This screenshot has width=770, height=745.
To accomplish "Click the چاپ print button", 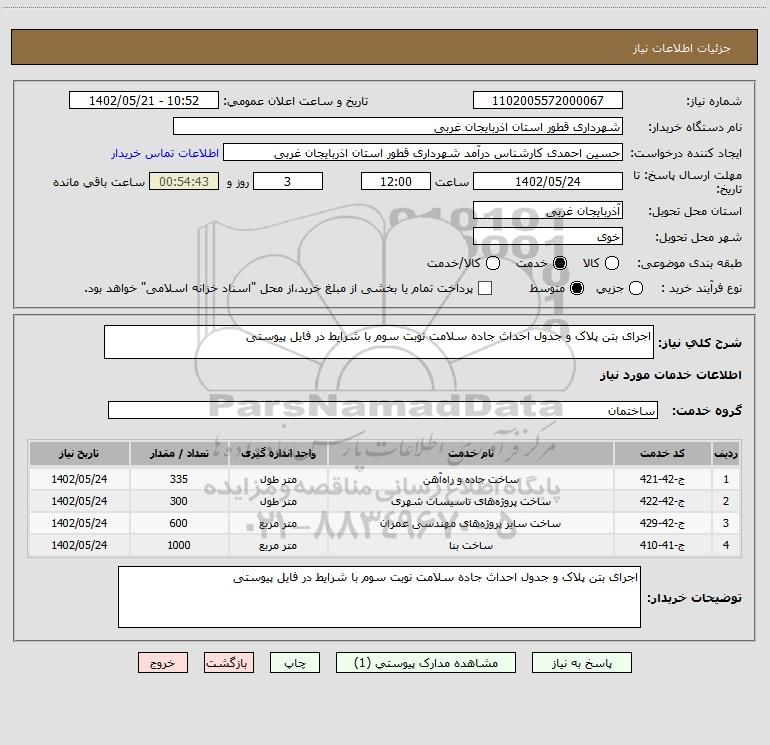I will coord(295,663).
